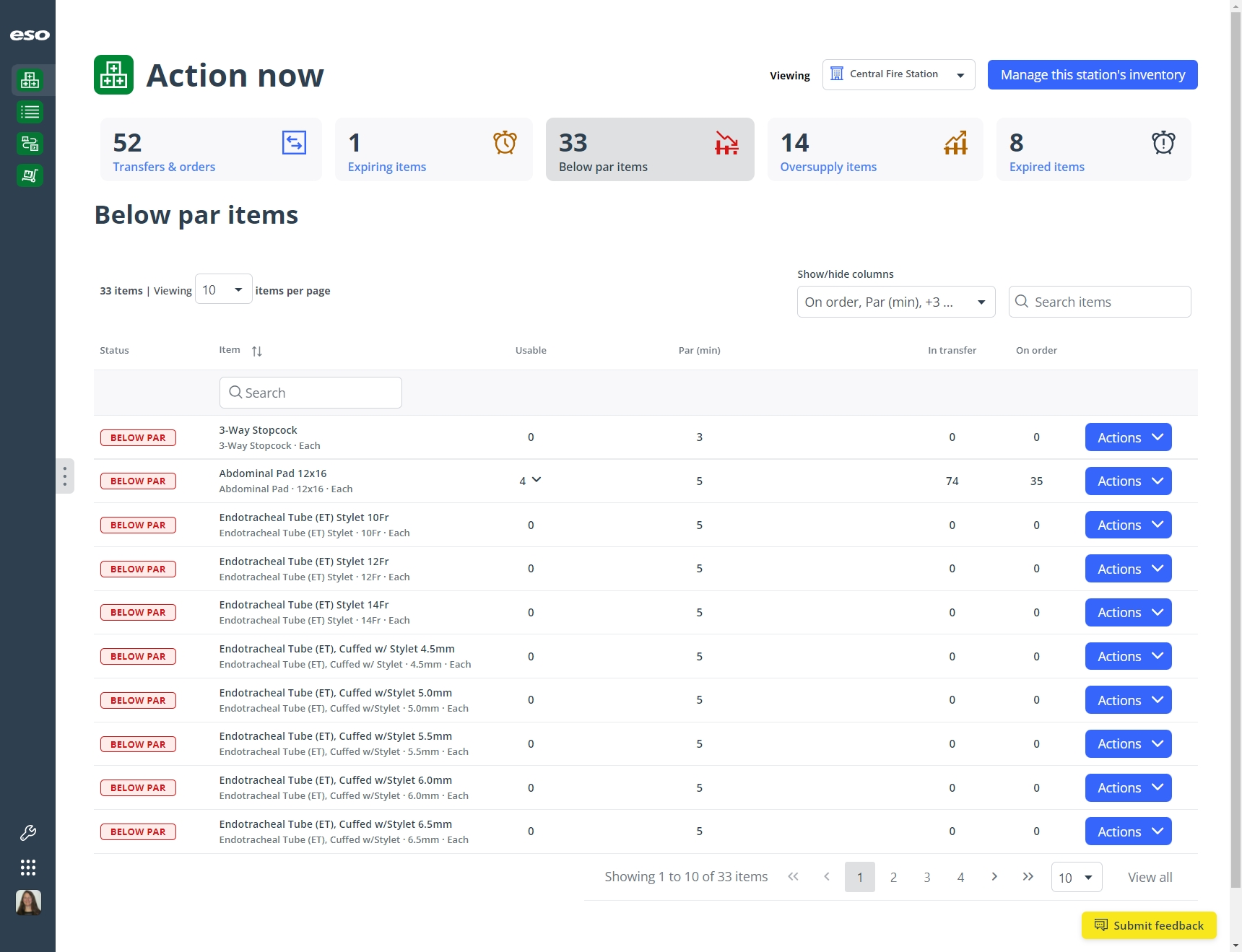Open the wrench admin tools icon
This screenshot has width=1242, height=952.
click(28, 833)
